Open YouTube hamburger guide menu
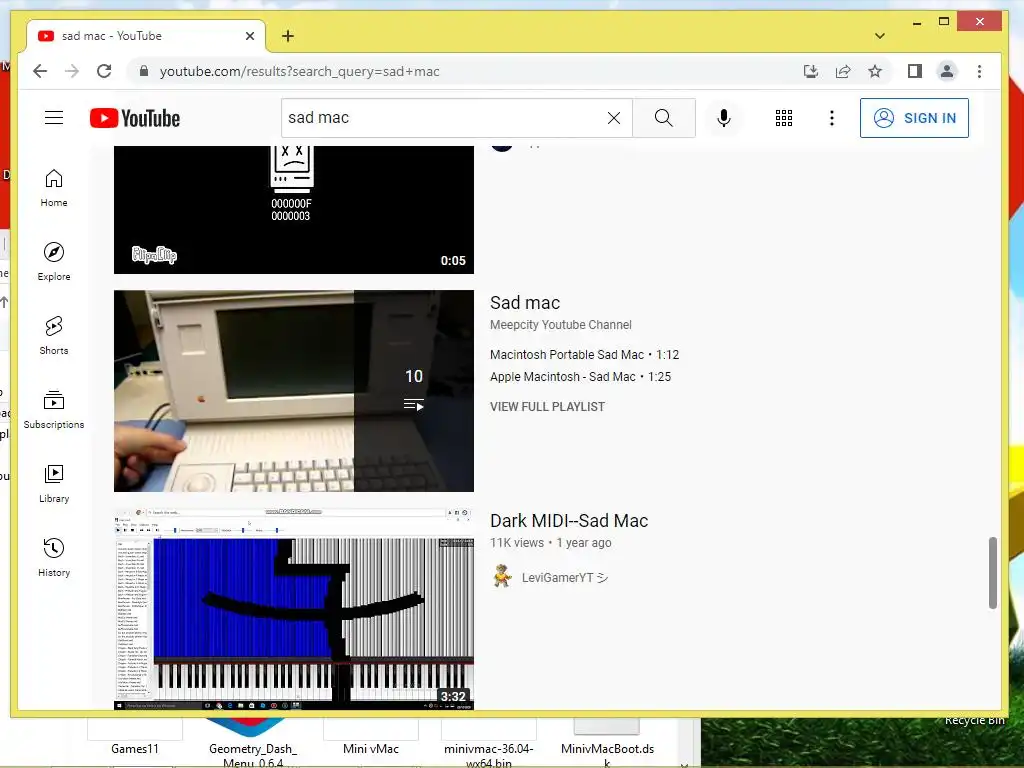The width and height of the screenshot is (1024, 768). 54,118
